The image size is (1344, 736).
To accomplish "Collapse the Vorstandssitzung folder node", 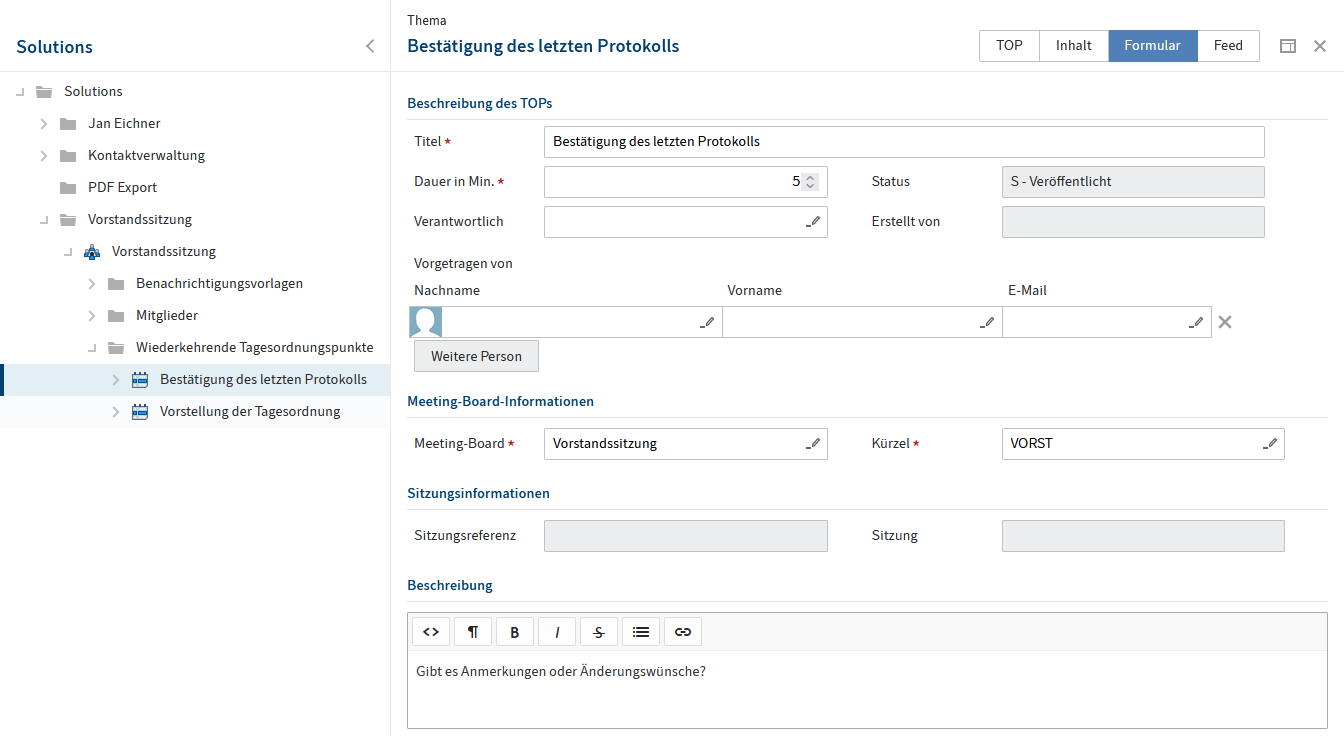I will click(x=44, y=220).
